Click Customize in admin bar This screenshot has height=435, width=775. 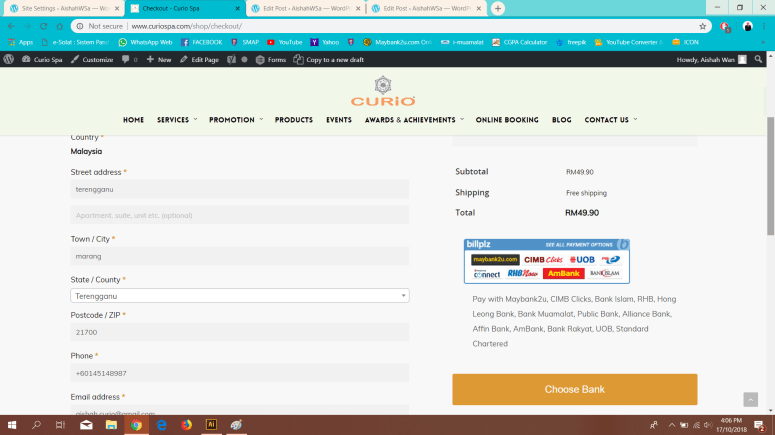pyautogui.click(x=92, y=59)
